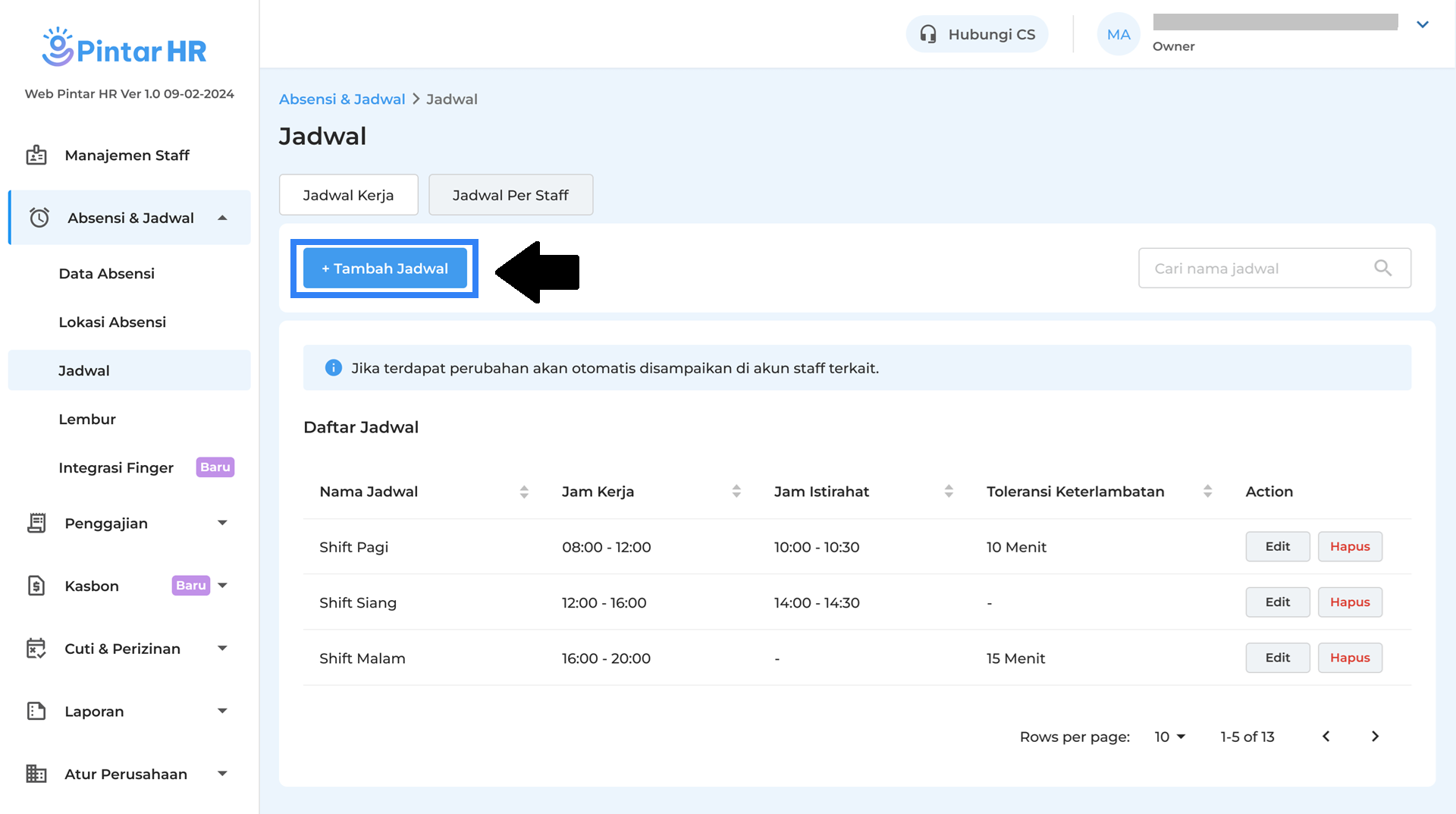The width and height of the screenshot is (1456, 814).
Task: Switch to Jadwal Per Staff tab
Action: tap(510, 195)
